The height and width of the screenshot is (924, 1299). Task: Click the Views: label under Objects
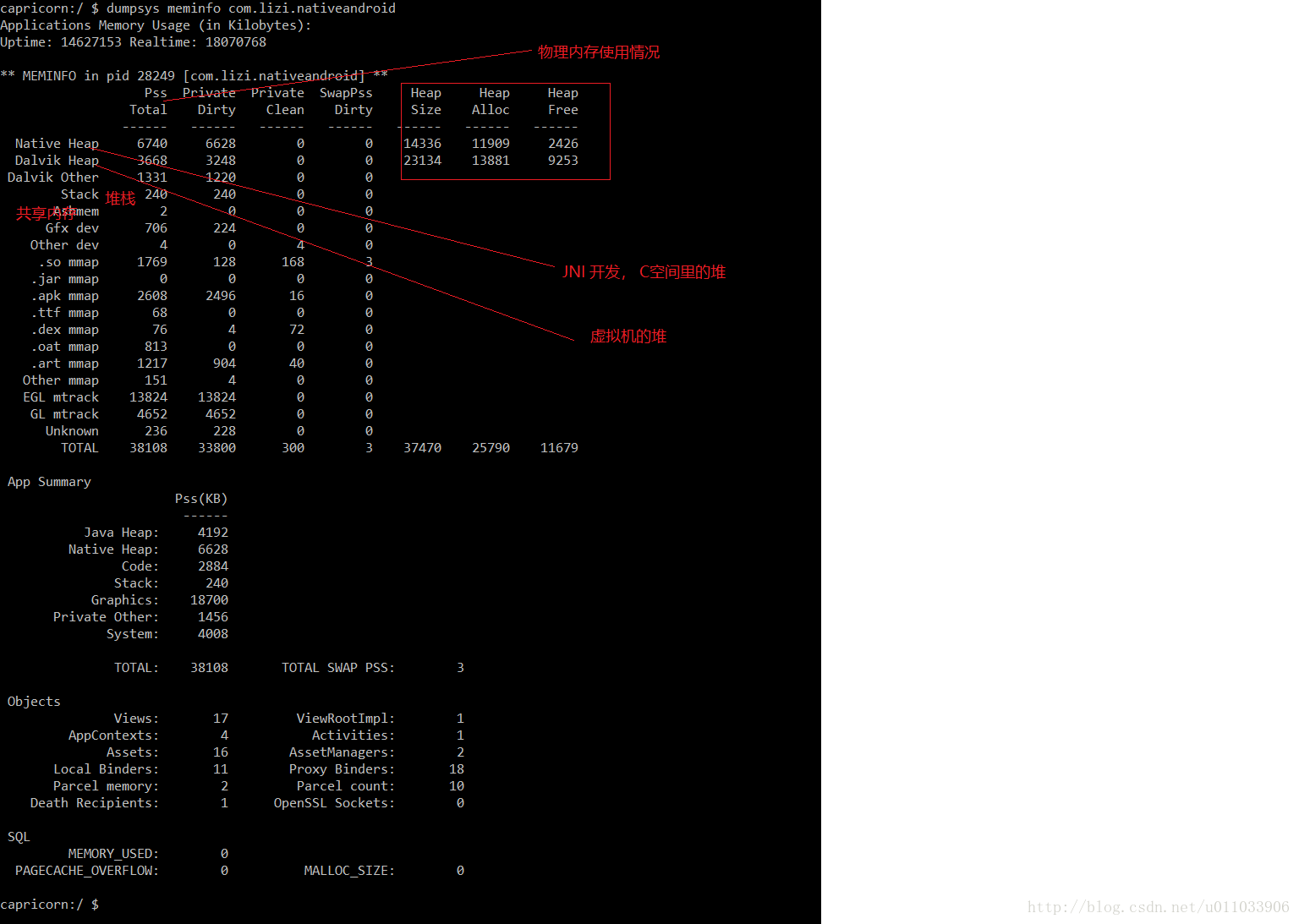click(137, 719)
